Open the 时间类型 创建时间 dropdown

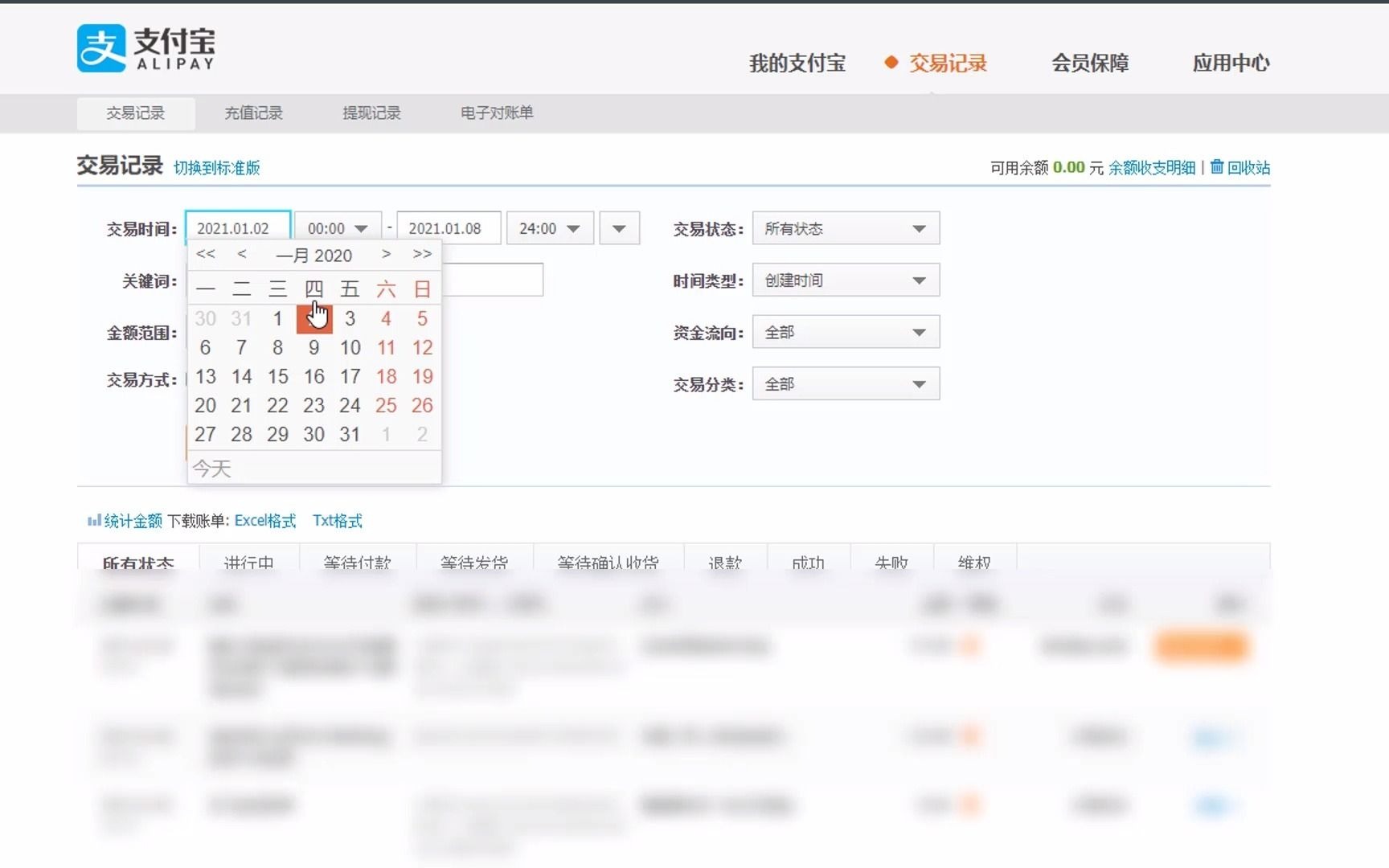pos(846,280)
